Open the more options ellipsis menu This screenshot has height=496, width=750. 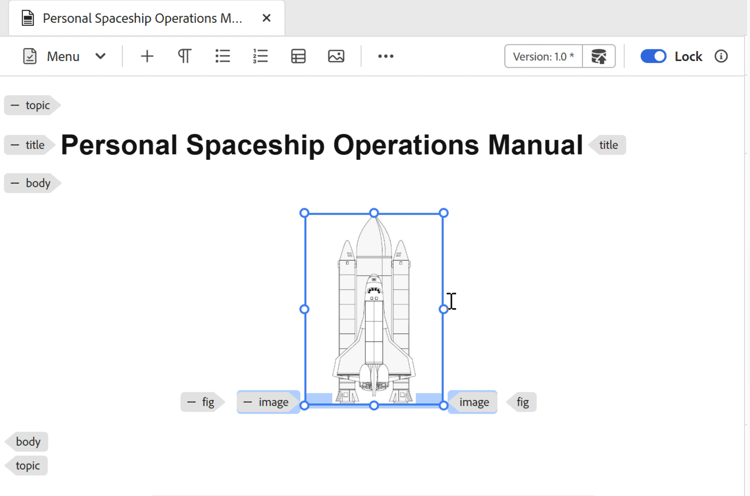(386, 56)
